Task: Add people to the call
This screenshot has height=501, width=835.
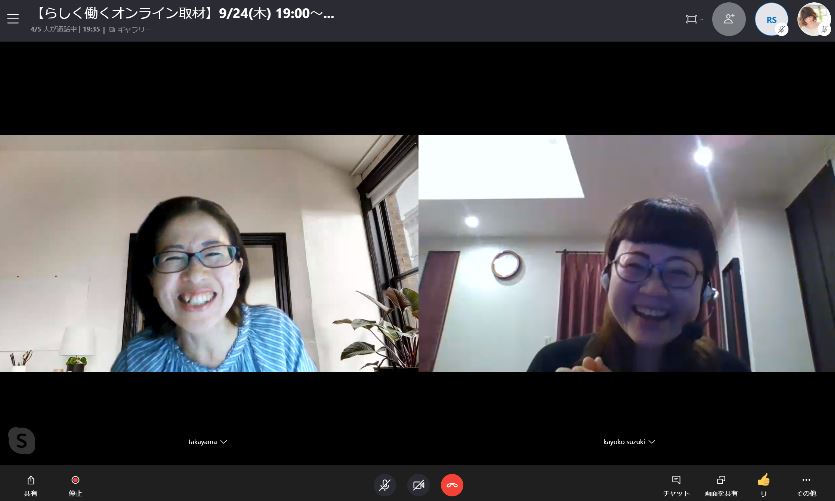Action: click(x=728, y=19)
